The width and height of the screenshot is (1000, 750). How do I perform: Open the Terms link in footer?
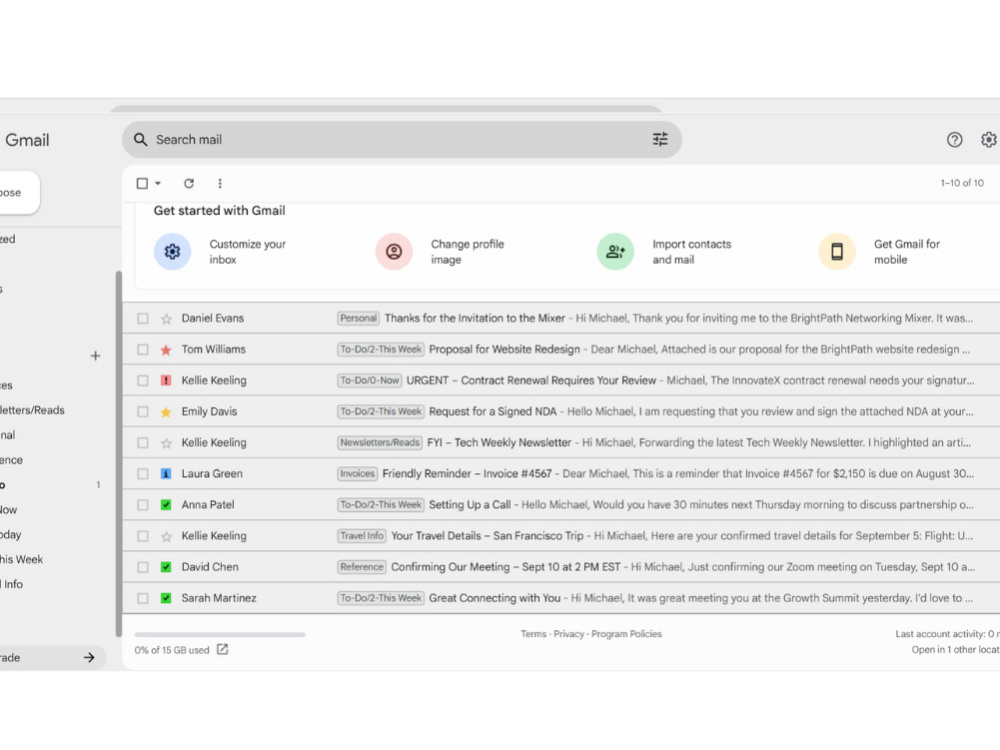click(533, 634)
